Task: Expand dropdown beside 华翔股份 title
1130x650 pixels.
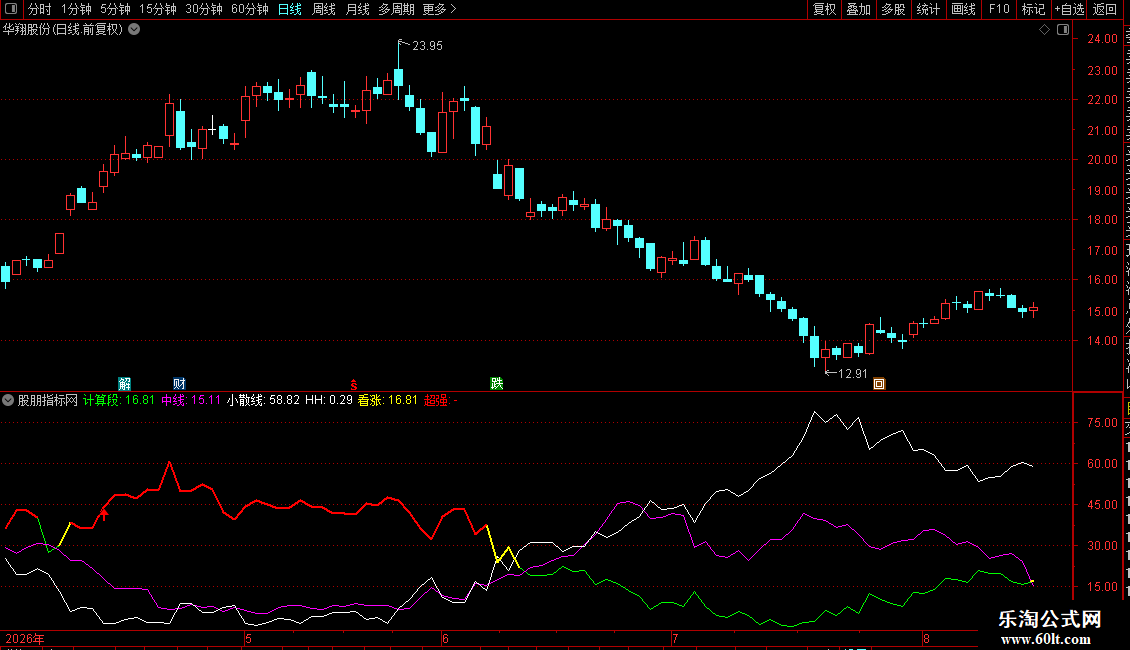Action: [x=134, y=30]
